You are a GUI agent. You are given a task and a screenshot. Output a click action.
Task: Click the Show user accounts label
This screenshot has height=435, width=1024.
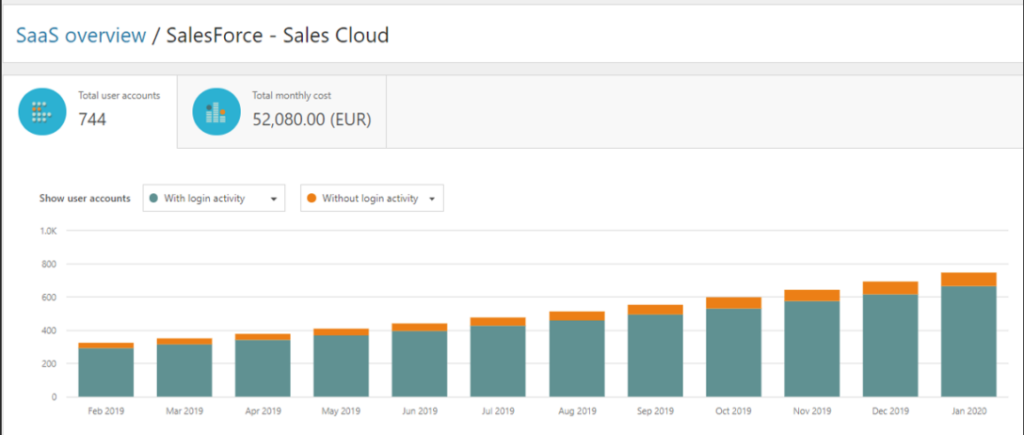tap(85, 199)
